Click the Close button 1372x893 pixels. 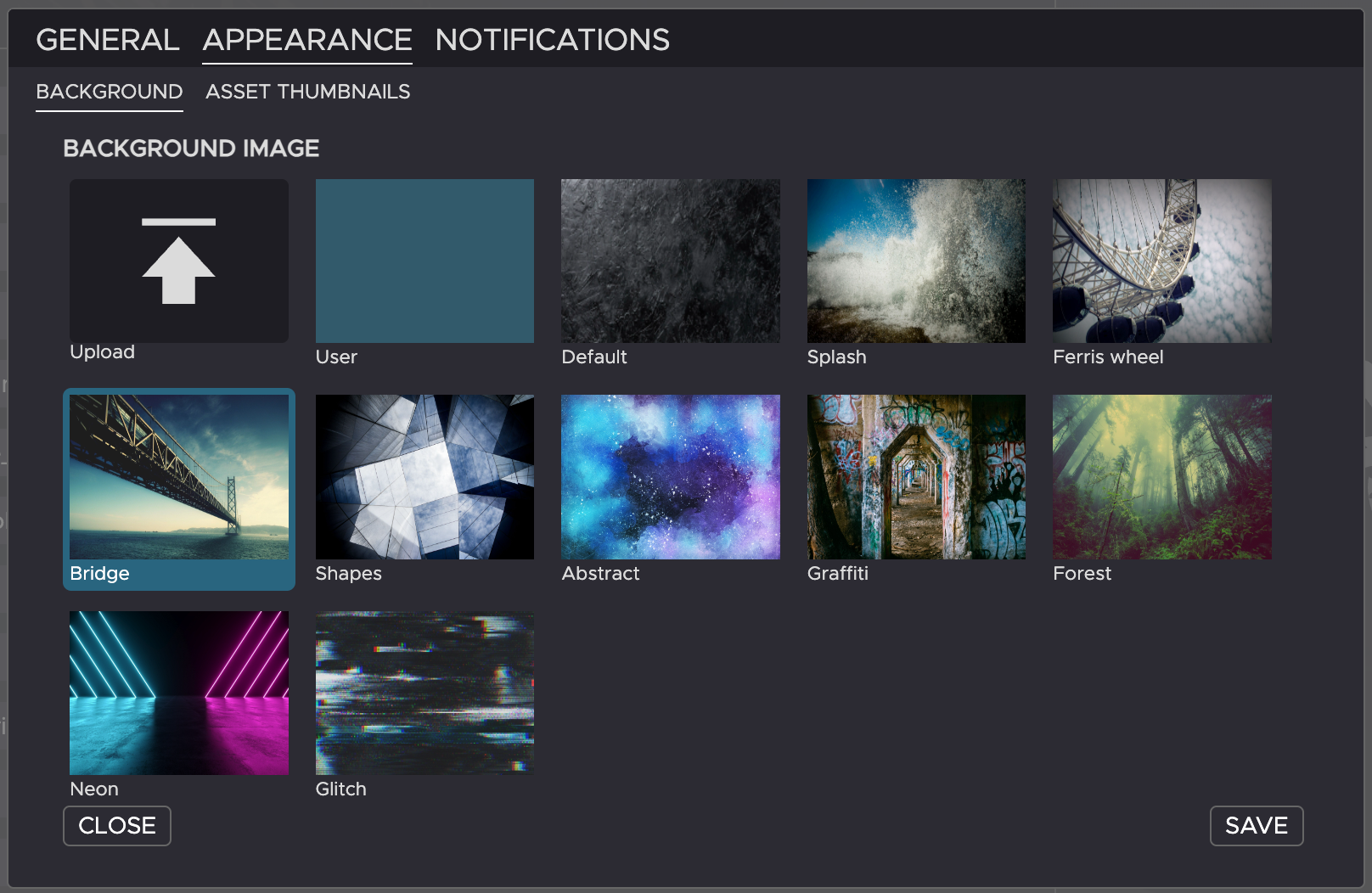pyautogui.click(x=117, y=825)
